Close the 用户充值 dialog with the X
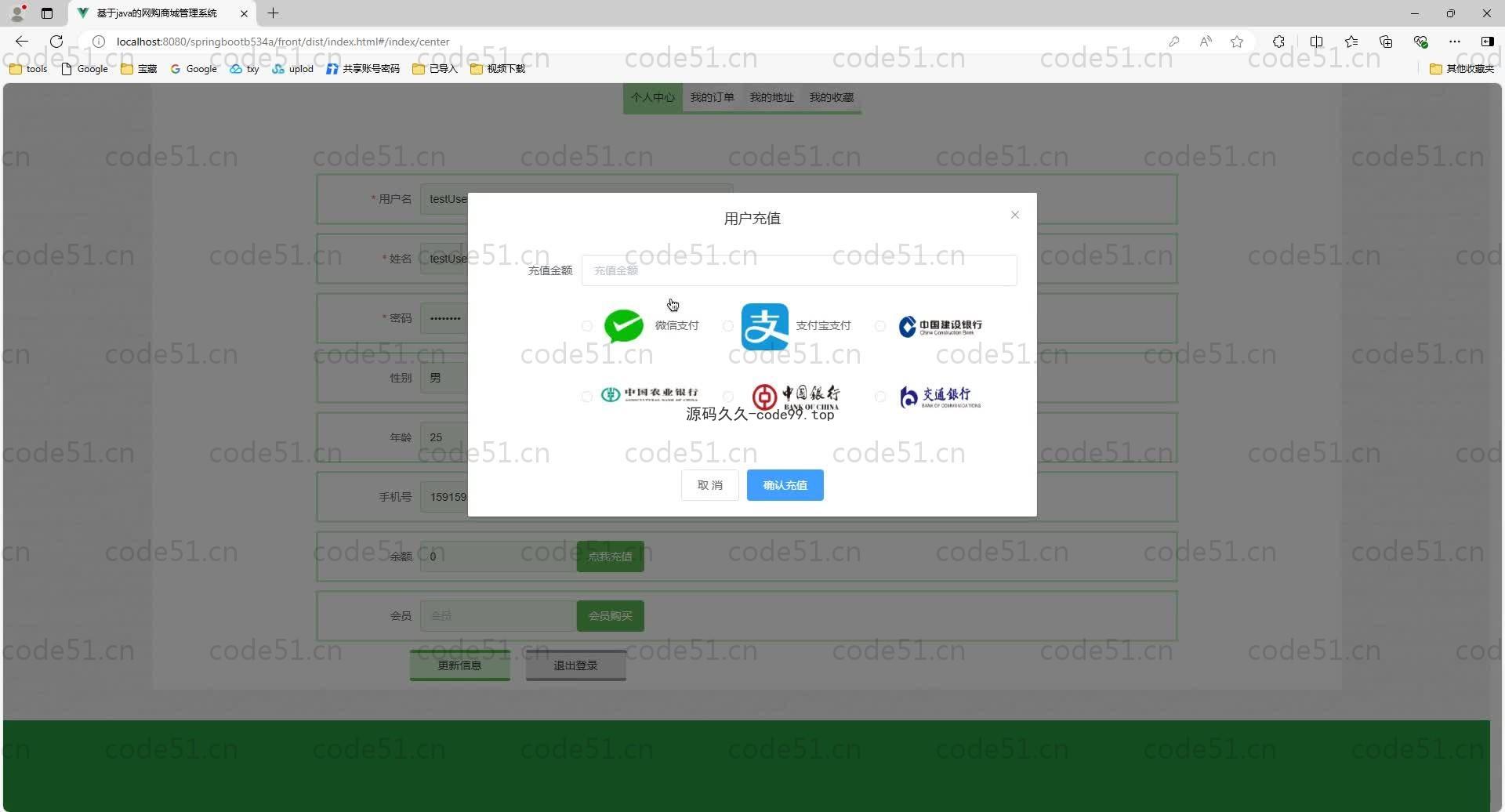This screenshot has height=812, width=1505. coord(1015,215)
